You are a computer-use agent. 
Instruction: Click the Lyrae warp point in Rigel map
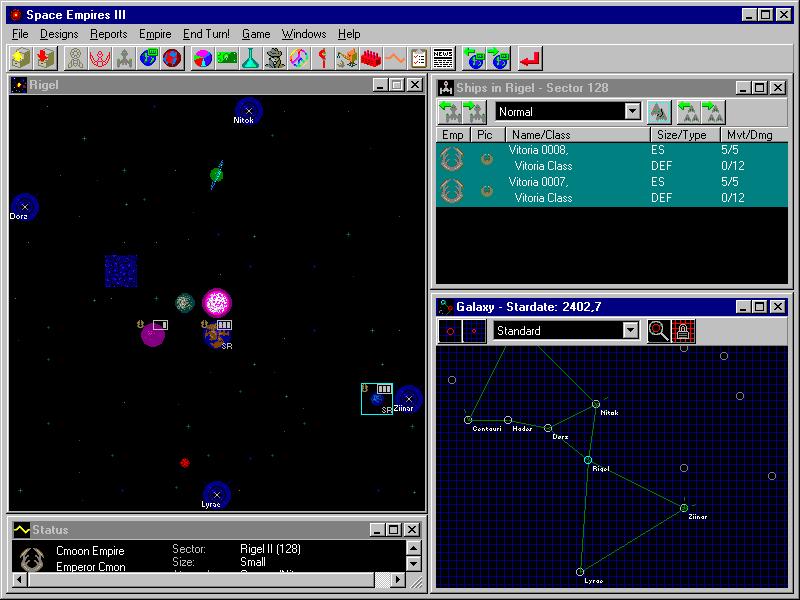217,494
